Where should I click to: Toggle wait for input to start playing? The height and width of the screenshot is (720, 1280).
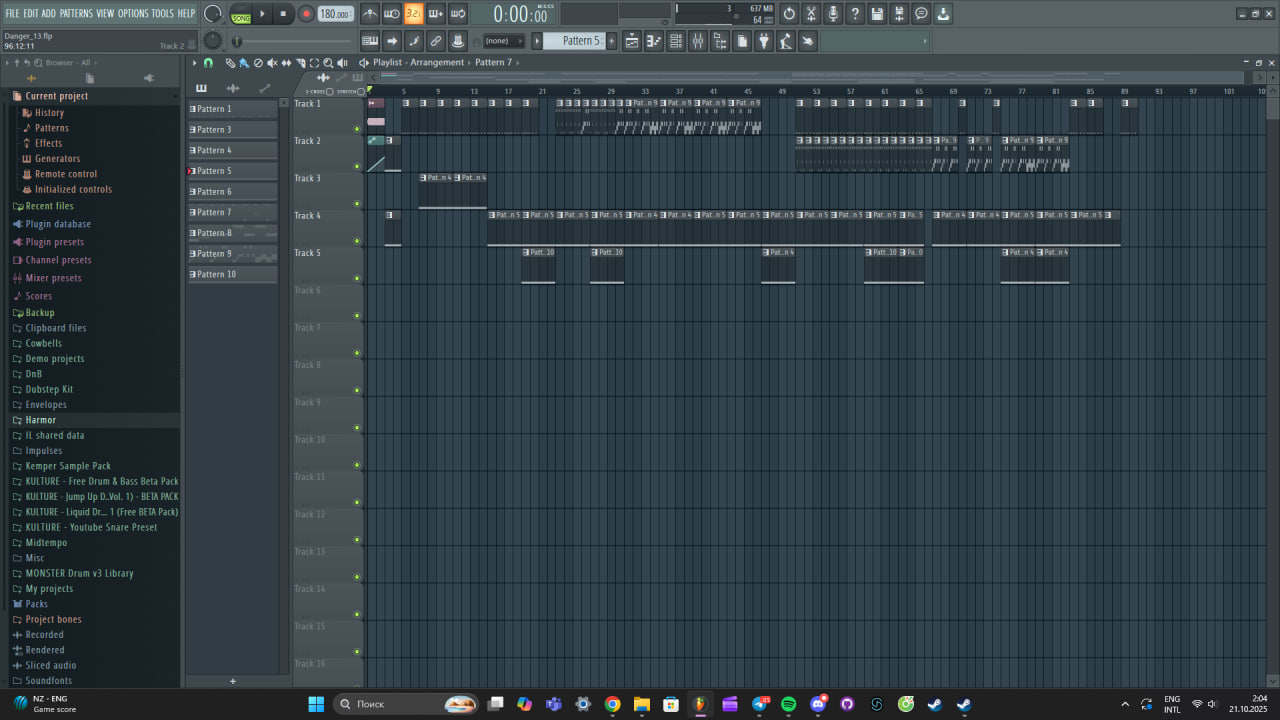coord(392,14)
